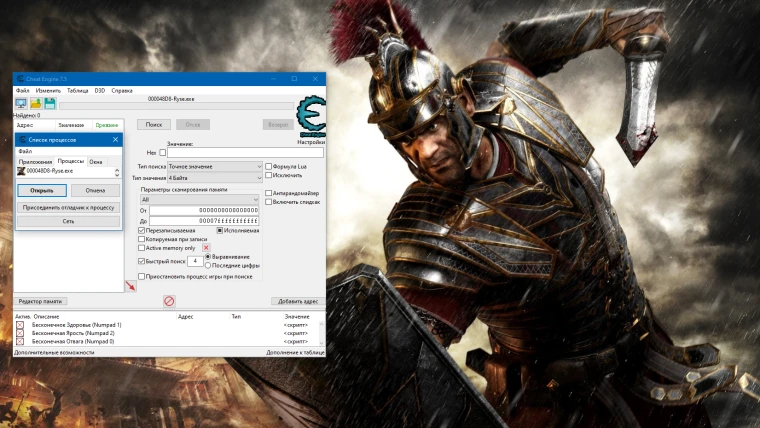Click Присоединить отладчик к процессу button
Image resolution: width=760 pixels, height=428 pixels.
click(68, 207)
